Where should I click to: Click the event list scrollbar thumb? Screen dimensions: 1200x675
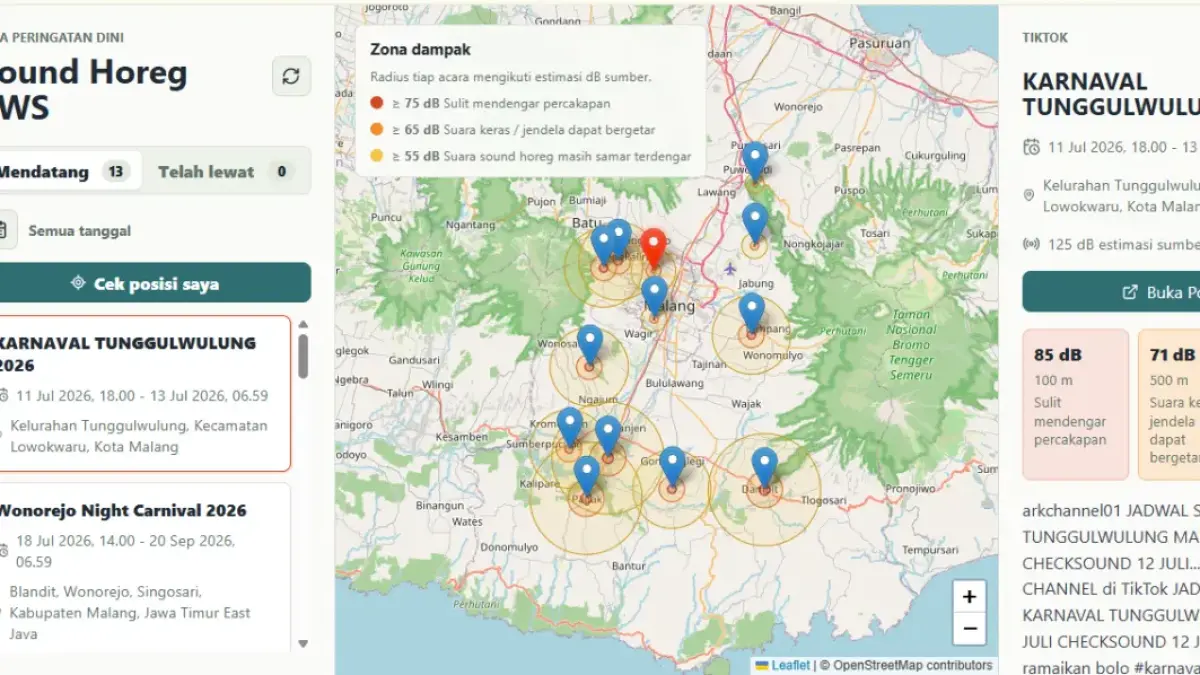coord(303,356)
